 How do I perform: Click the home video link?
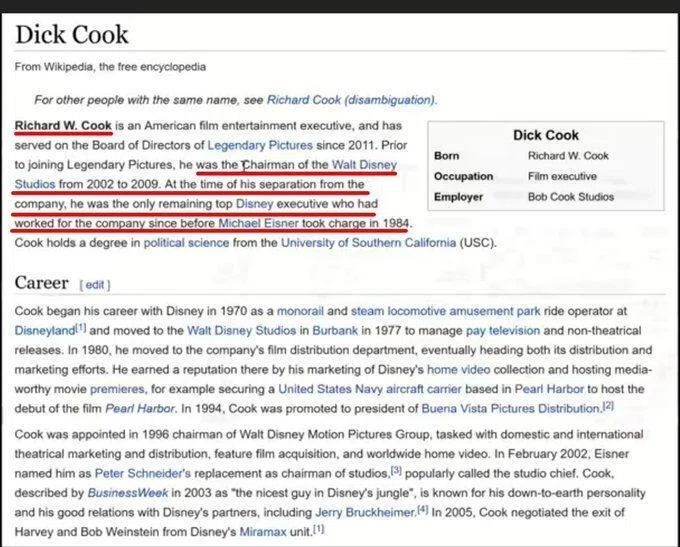tap(458, 370)
